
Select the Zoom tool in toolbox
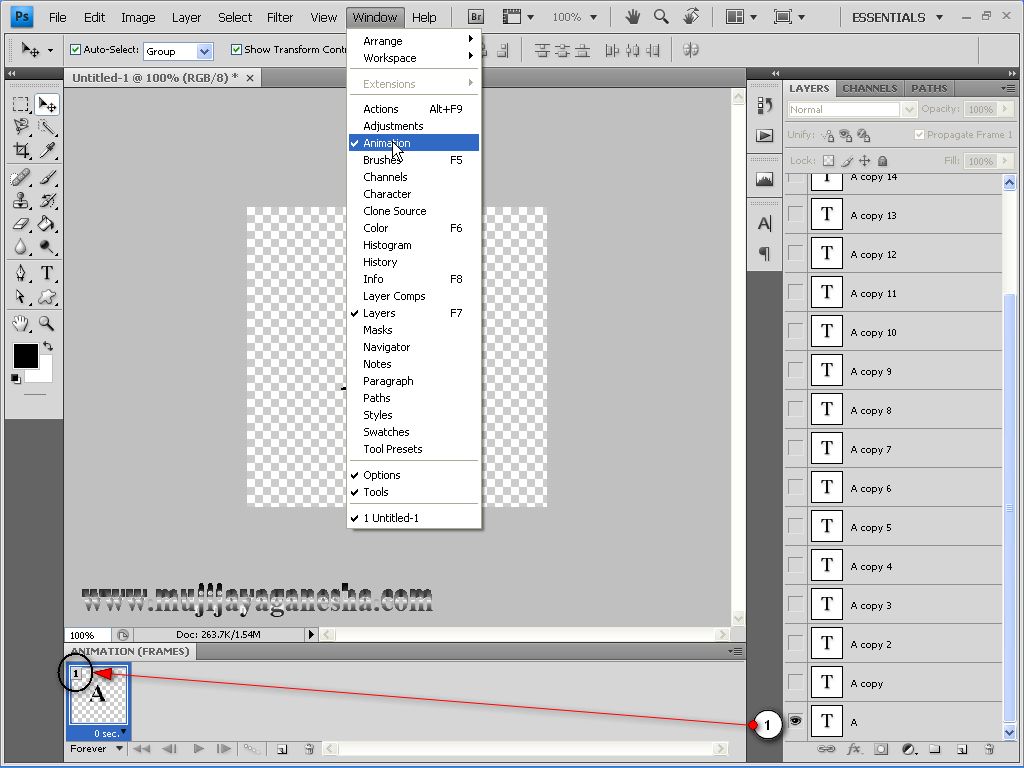click(47, 323)
